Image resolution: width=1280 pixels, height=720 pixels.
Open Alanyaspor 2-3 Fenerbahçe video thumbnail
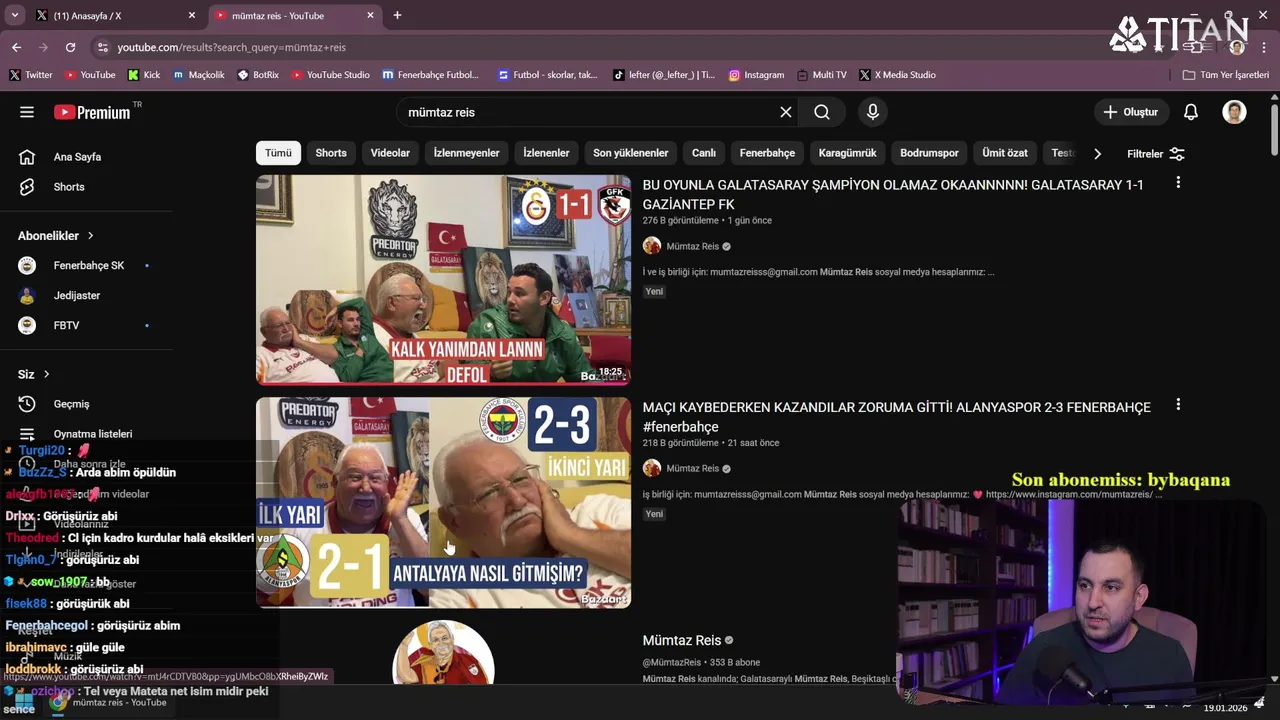coord(443,502)
